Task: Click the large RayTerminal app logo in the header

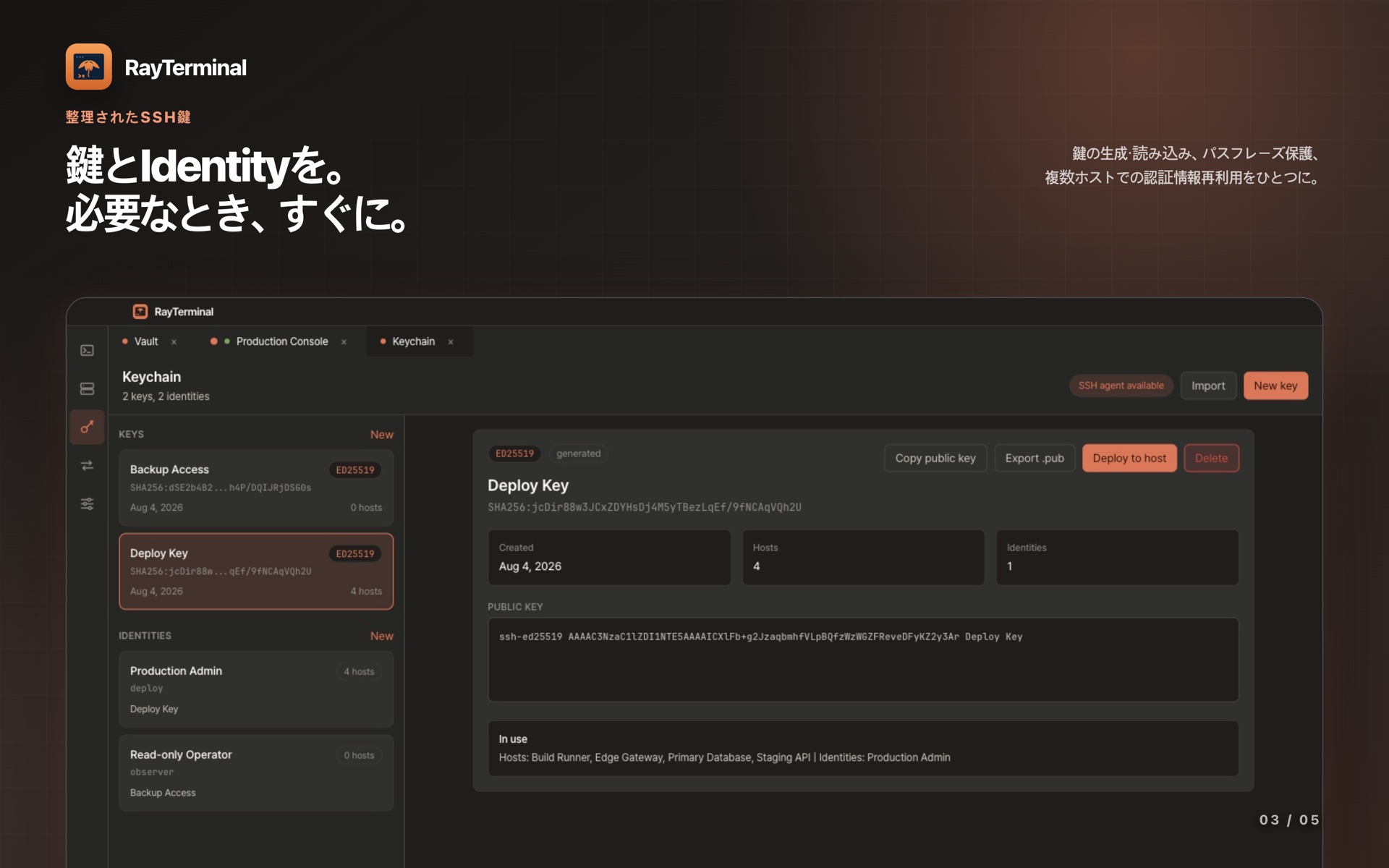Action: point(88,67)
